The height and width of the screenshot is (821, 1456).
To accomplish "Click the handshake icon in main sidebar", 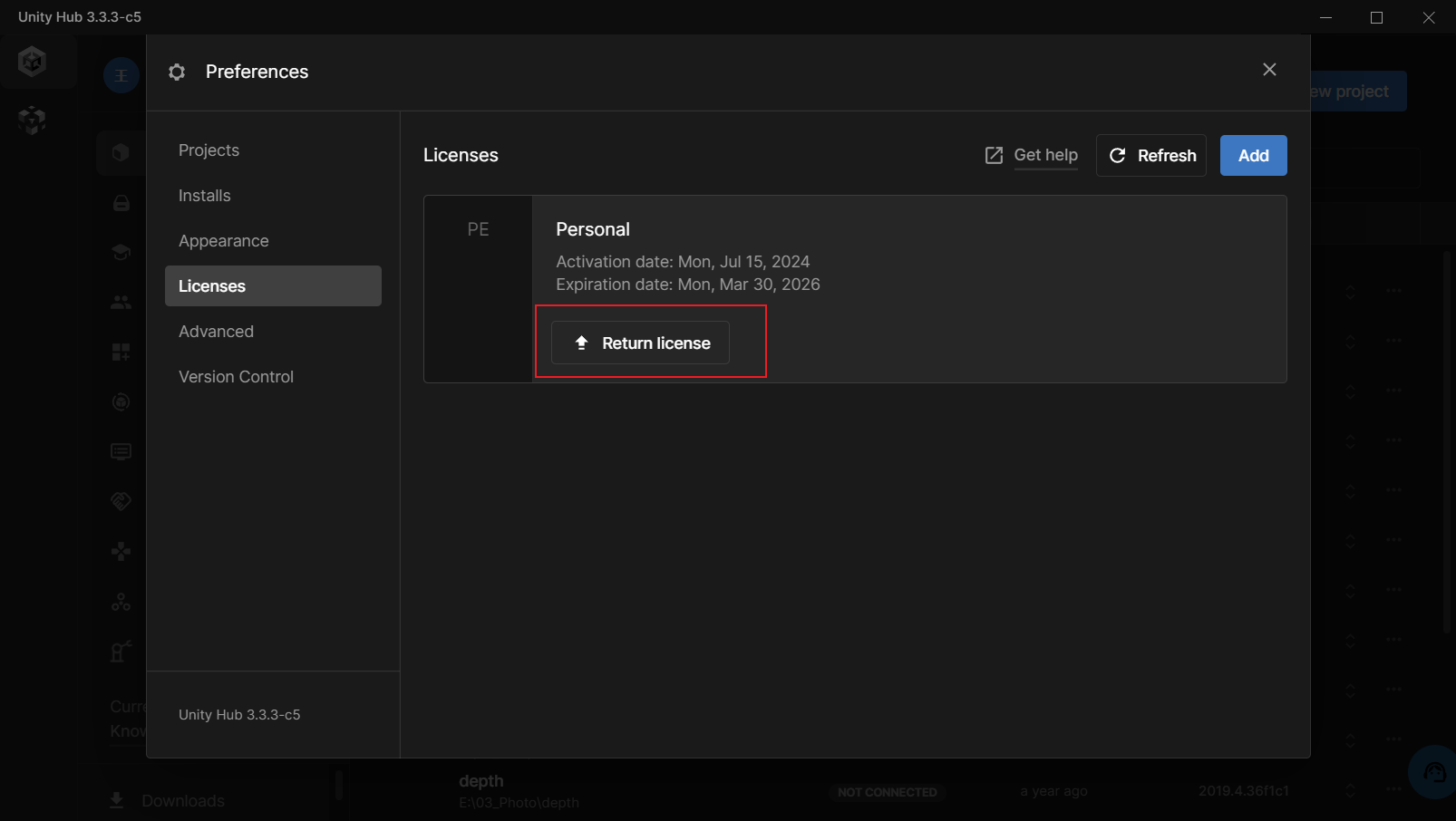I will [x=121, y=501].
